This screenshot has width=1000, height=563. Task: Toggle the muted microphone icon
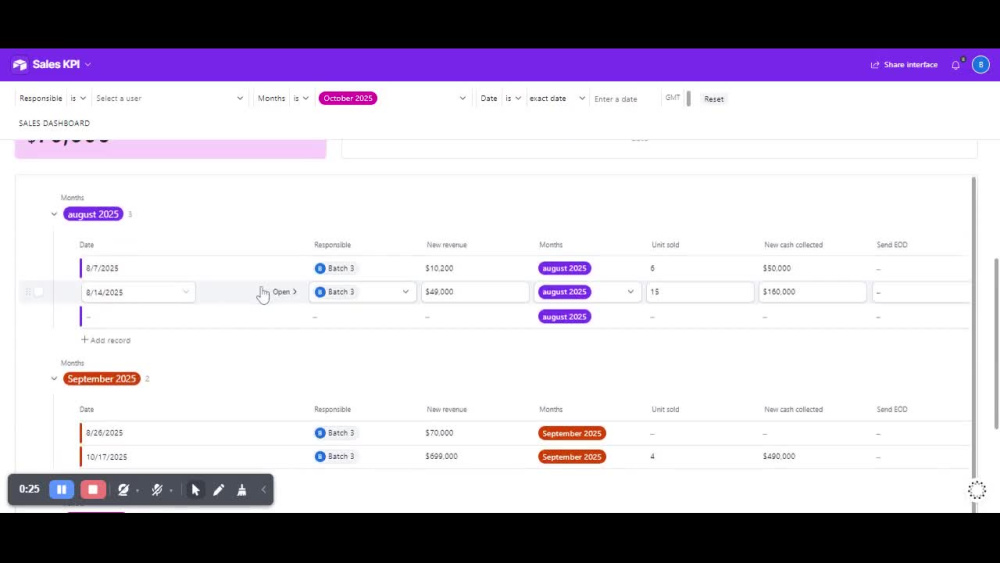tap(157, 490)
